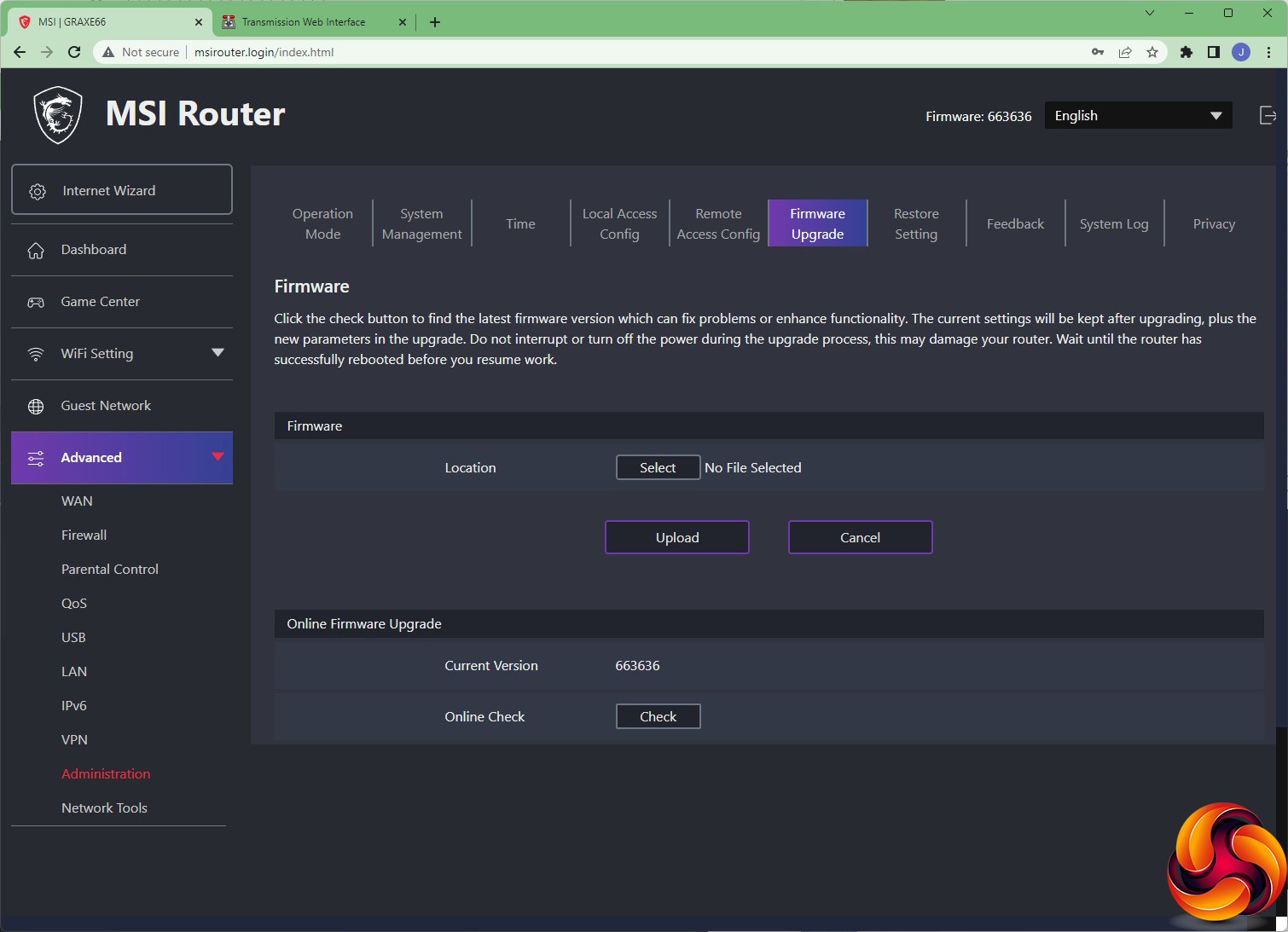1288x932 pixels.
Task: Bookmark this page with the star icon
Action: coord(1152,52)
